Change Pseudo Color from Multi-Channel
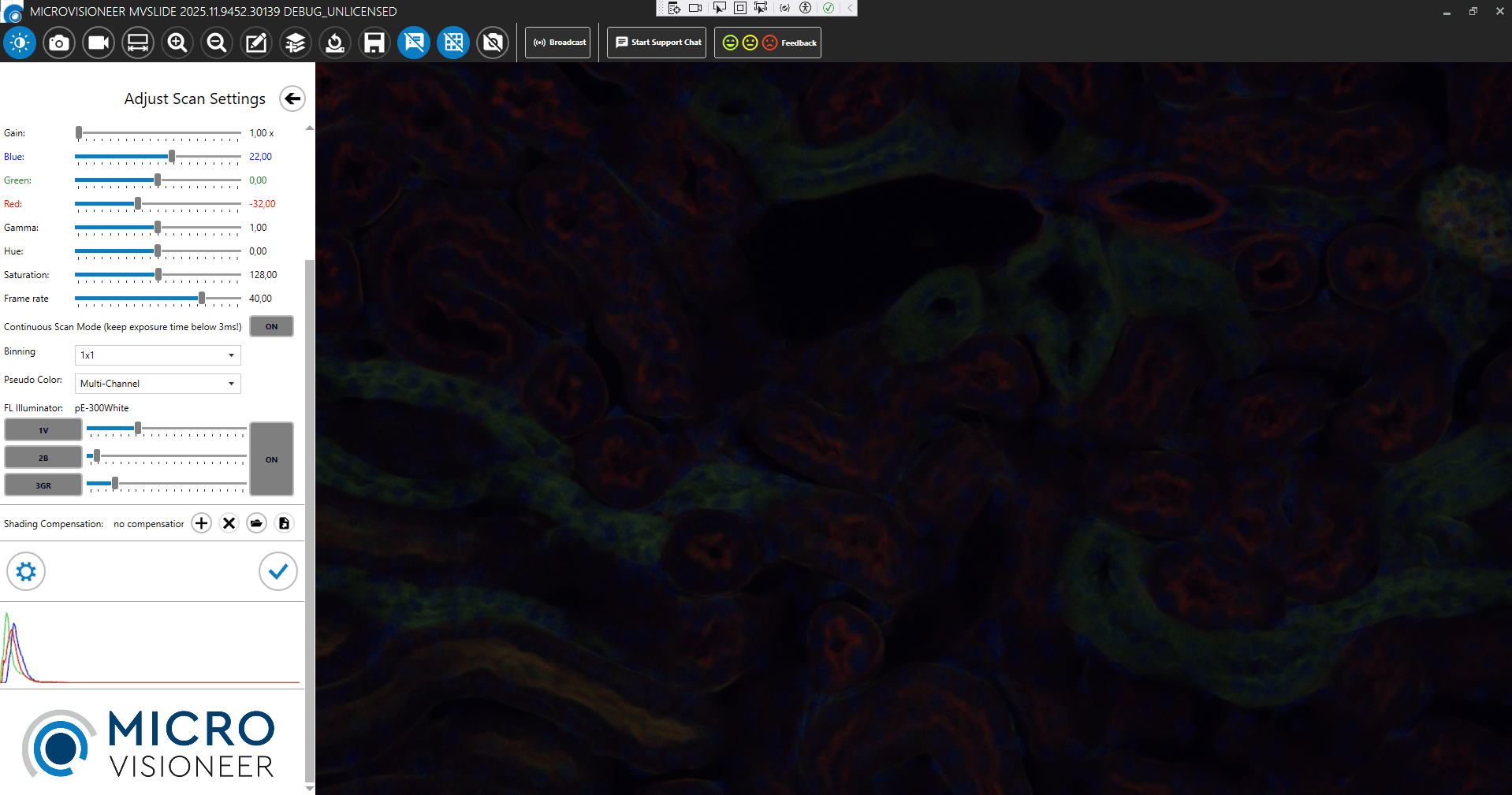 157,384
